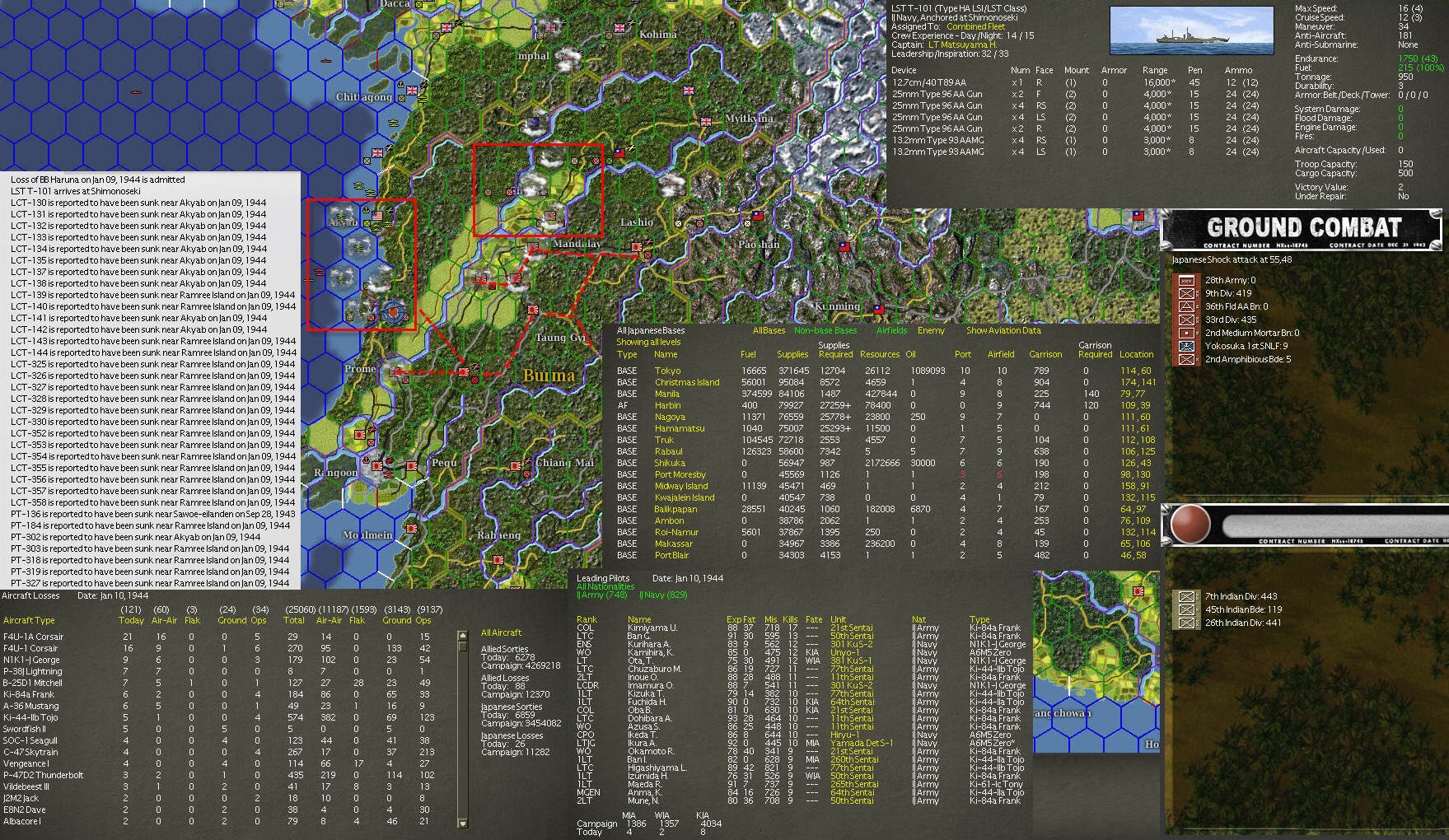Click the PT-136 sunk near Sawoe-eilanden report
Image resolution: width=1449 pixels, height=840 pixels.
pyautogui.click(x=153, y=514)
